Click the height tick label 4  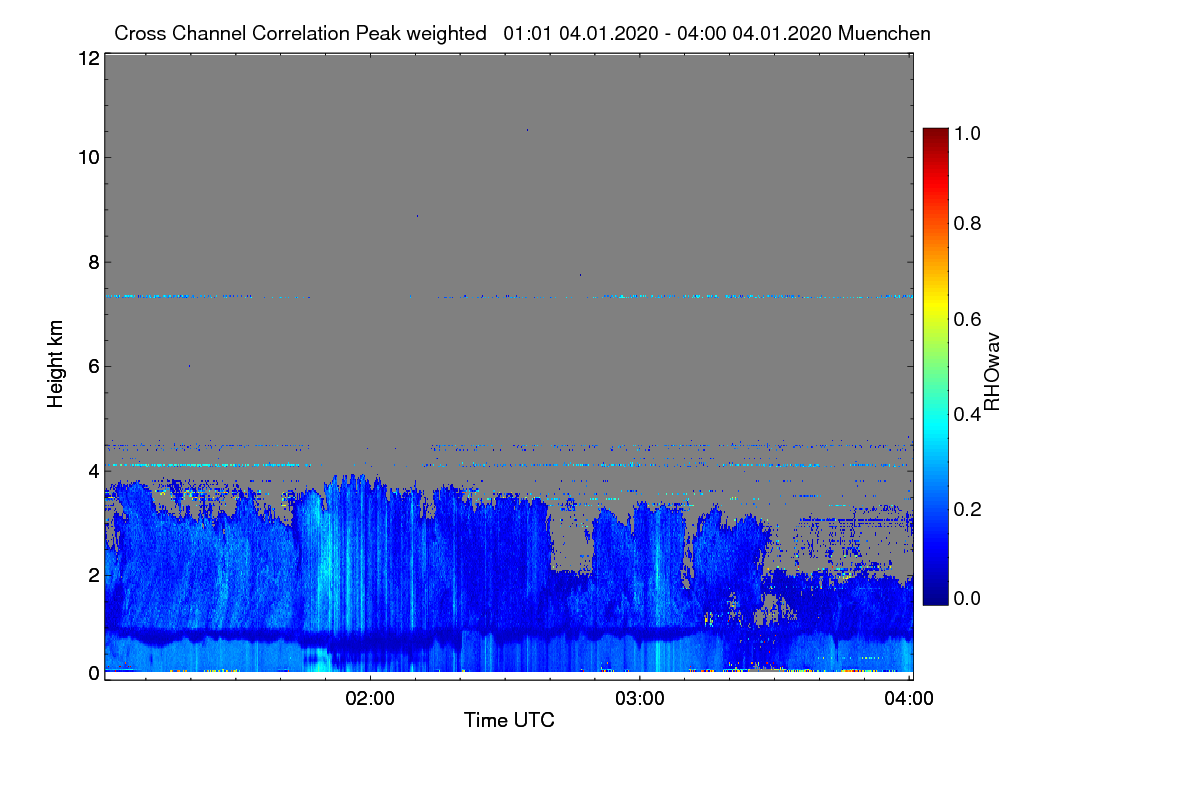[x=93, y=470]
